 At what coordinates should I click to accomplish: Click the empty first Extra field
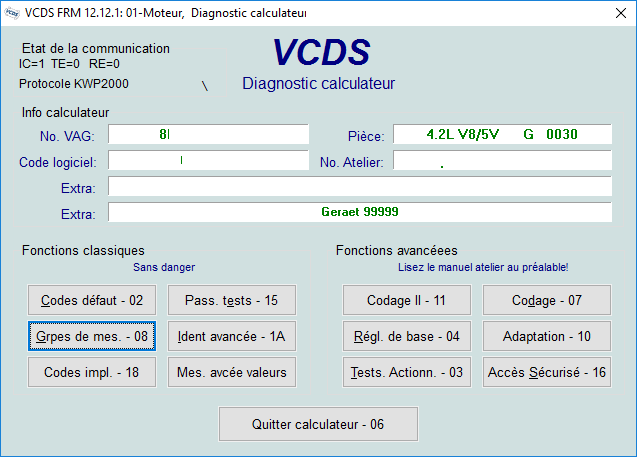pos(359,186)
